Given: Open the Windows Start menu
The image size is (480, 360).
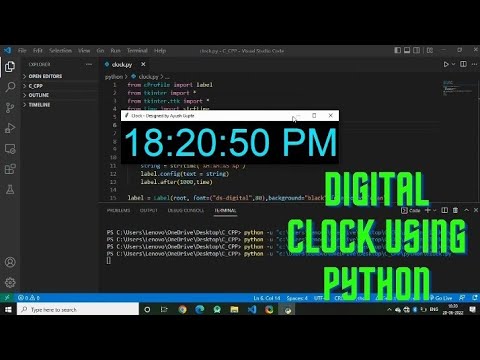Looking at the screenshot, I should (8, 310).
